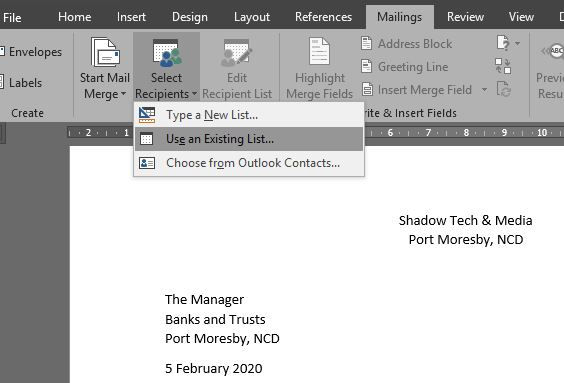564x383 pixels.
Task: Choose Use an Existing List menu item
Action: 249,139
